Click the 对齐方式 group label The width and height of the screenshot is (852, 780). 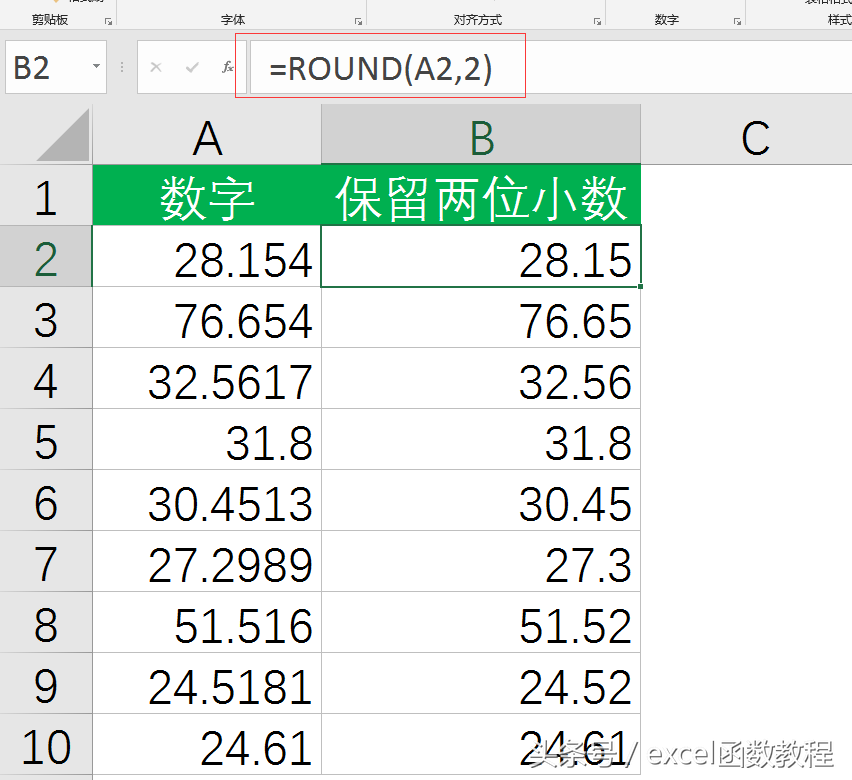coord(478,20)
